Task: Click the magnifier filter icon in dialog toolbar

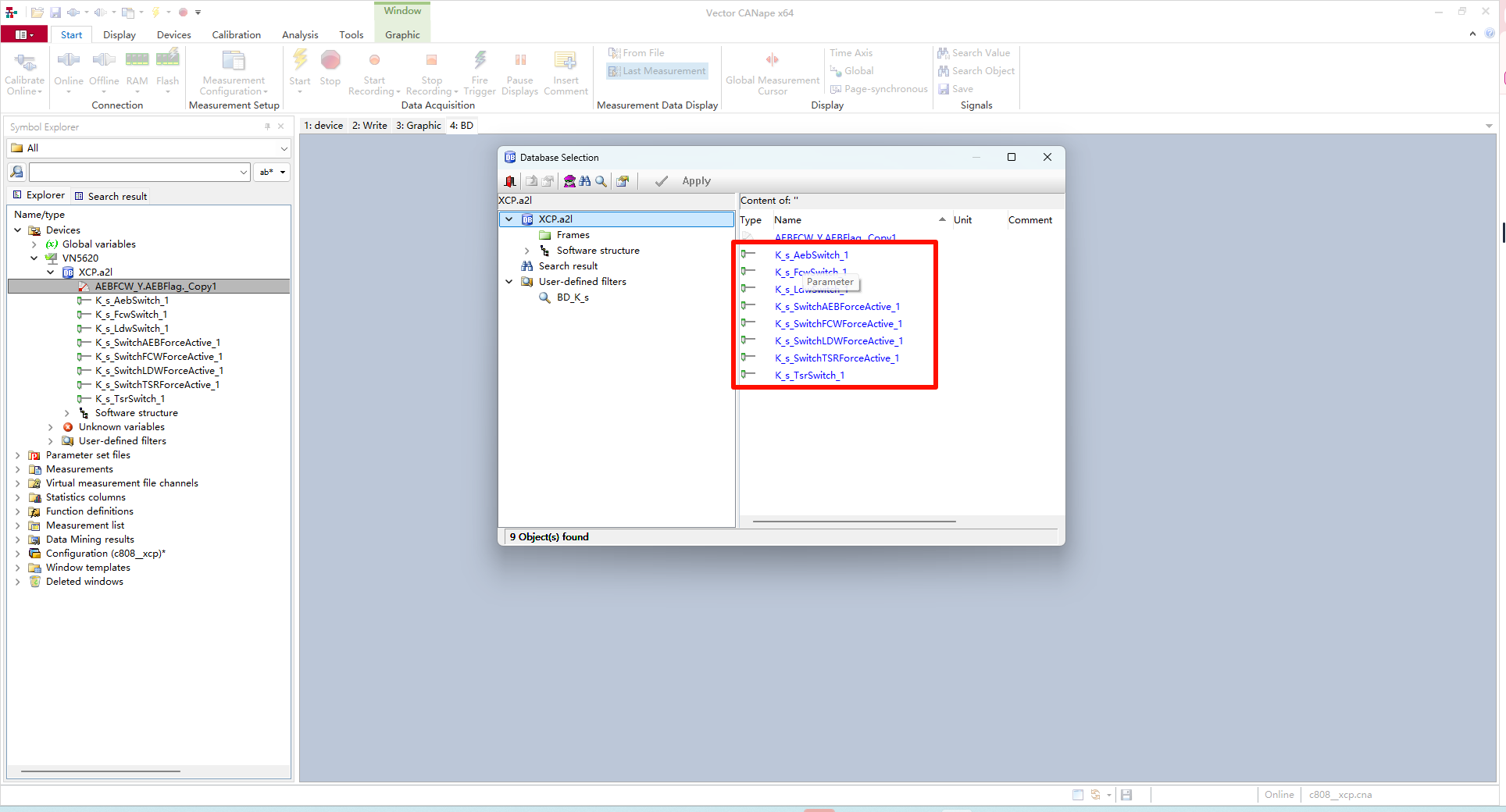Action: point(601,181)
